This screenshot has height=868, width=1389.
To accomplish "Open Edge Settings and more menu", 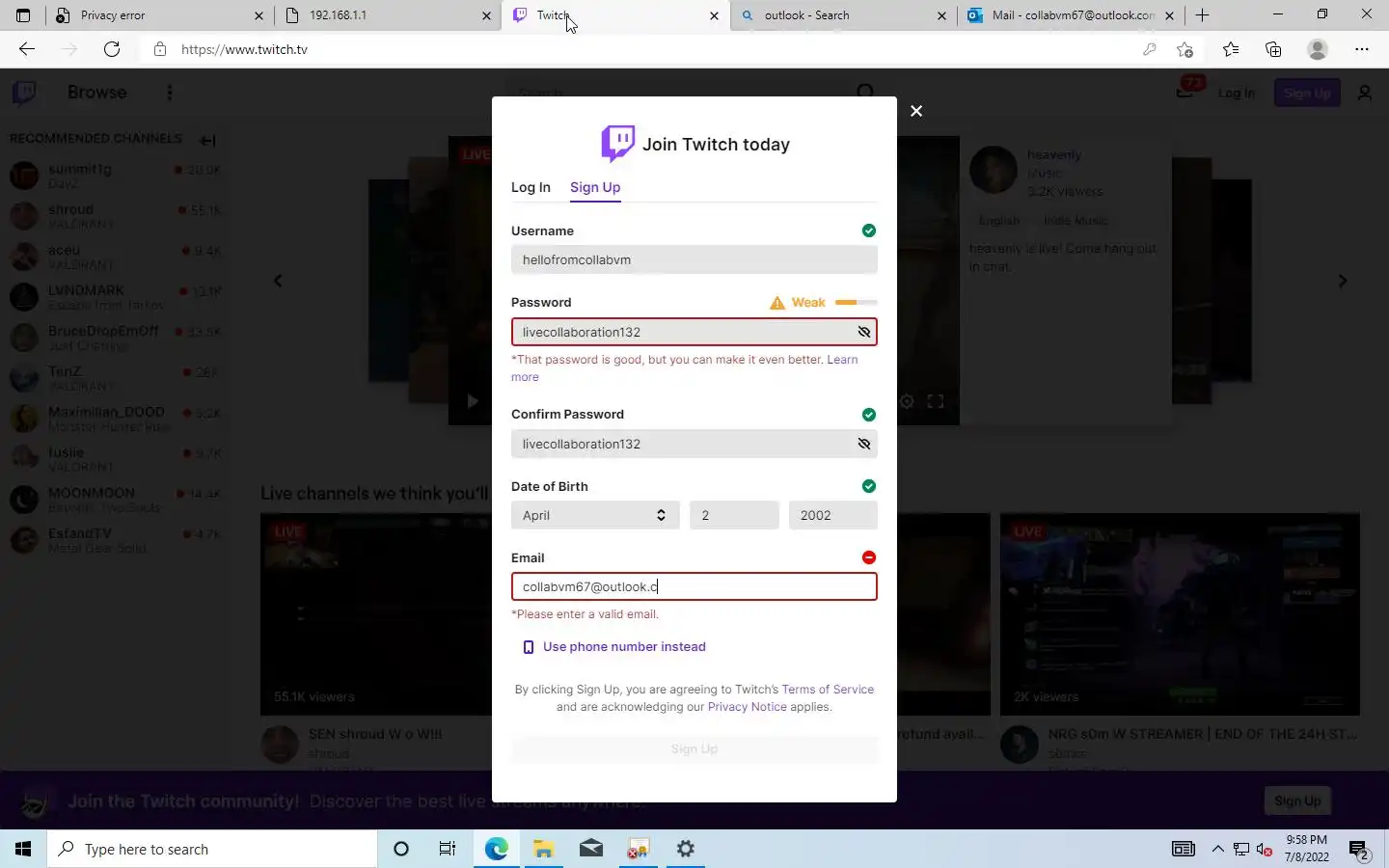I will (1362, 49).
